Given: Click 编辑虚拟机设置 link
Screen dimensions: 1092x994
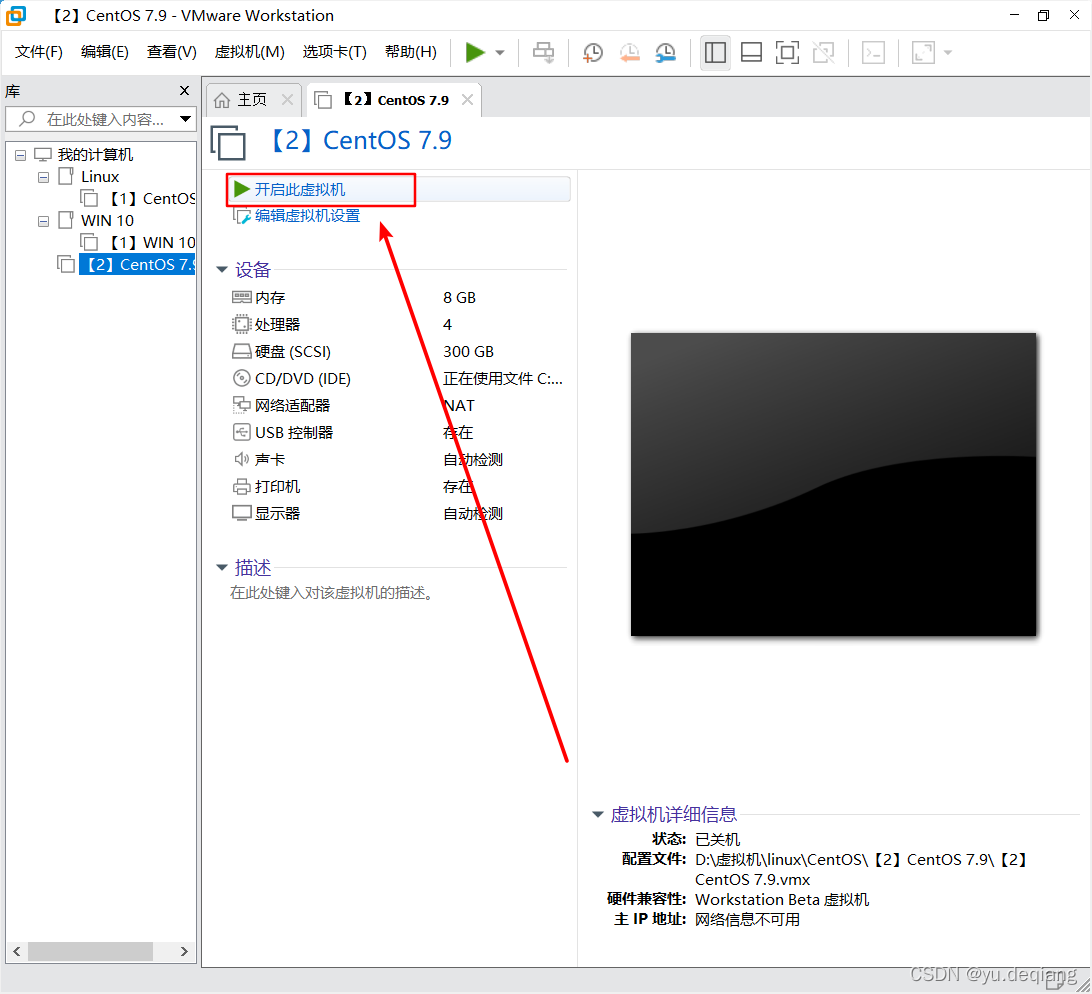Looking at the screenshot, I should pos(307,216).
